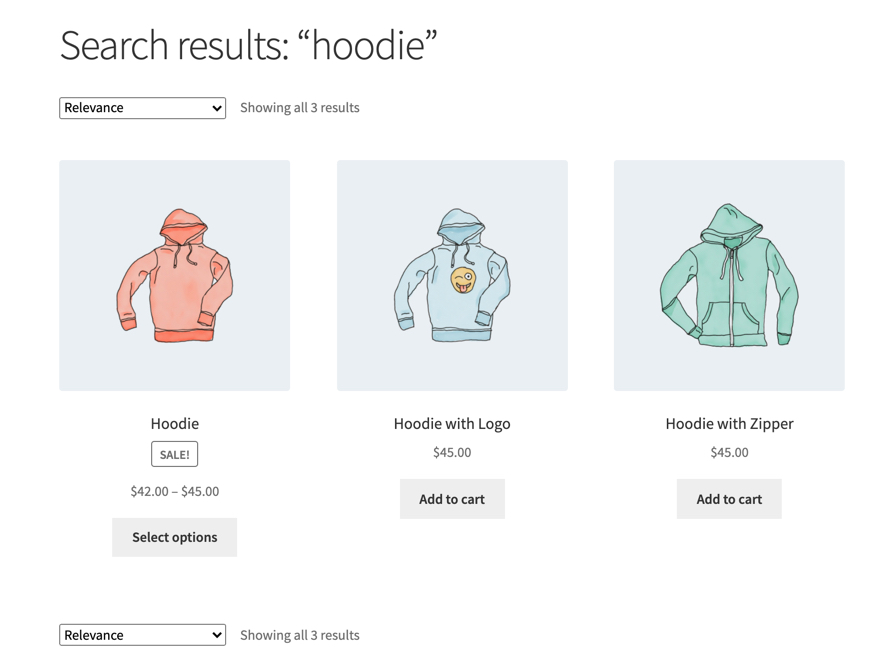Open the Hoodie with Zipper title link
869x671 pixels.
pyautogui.click(x=729, y=424)
